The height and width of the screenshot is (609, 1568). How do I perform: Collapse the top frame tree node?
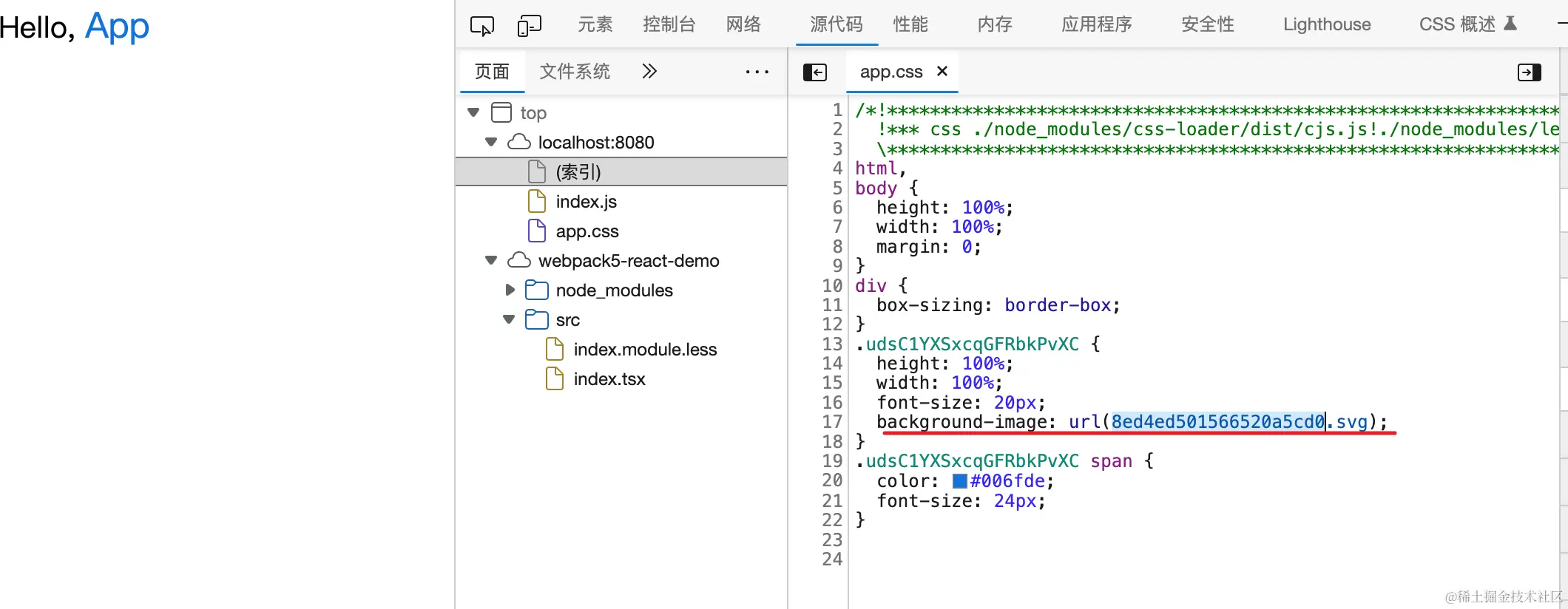tap(474, 112)
